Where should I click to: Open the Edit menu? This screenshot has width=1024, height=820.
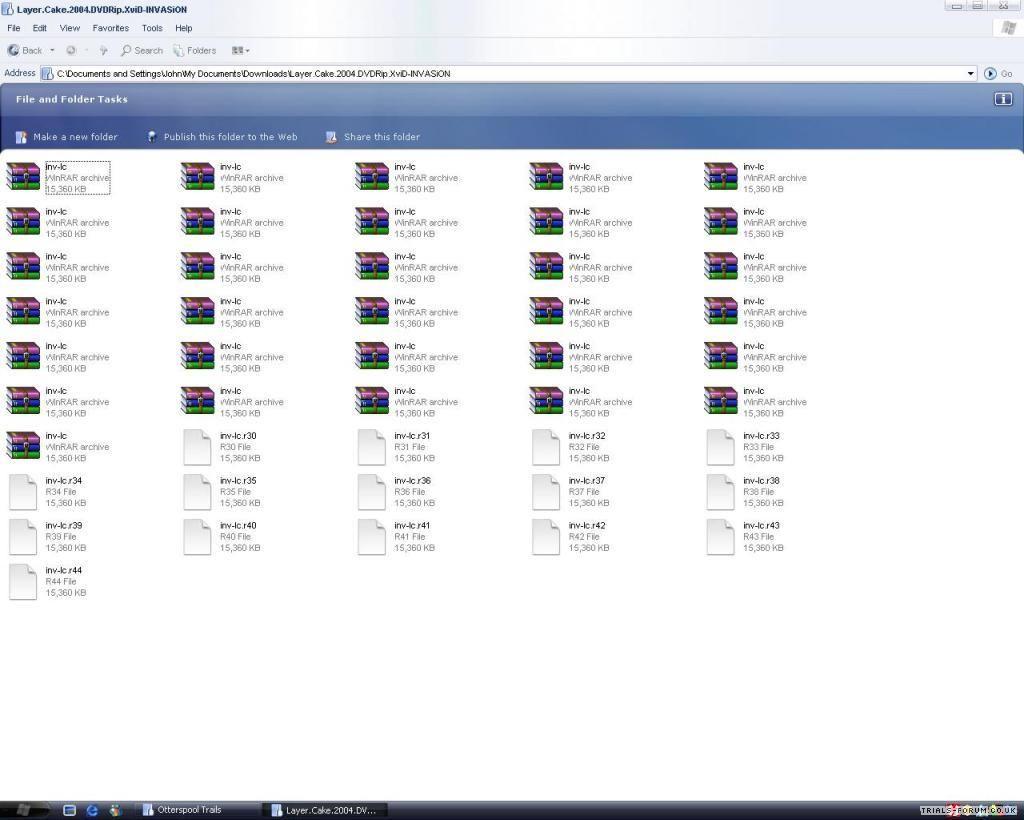coord(40,28)
